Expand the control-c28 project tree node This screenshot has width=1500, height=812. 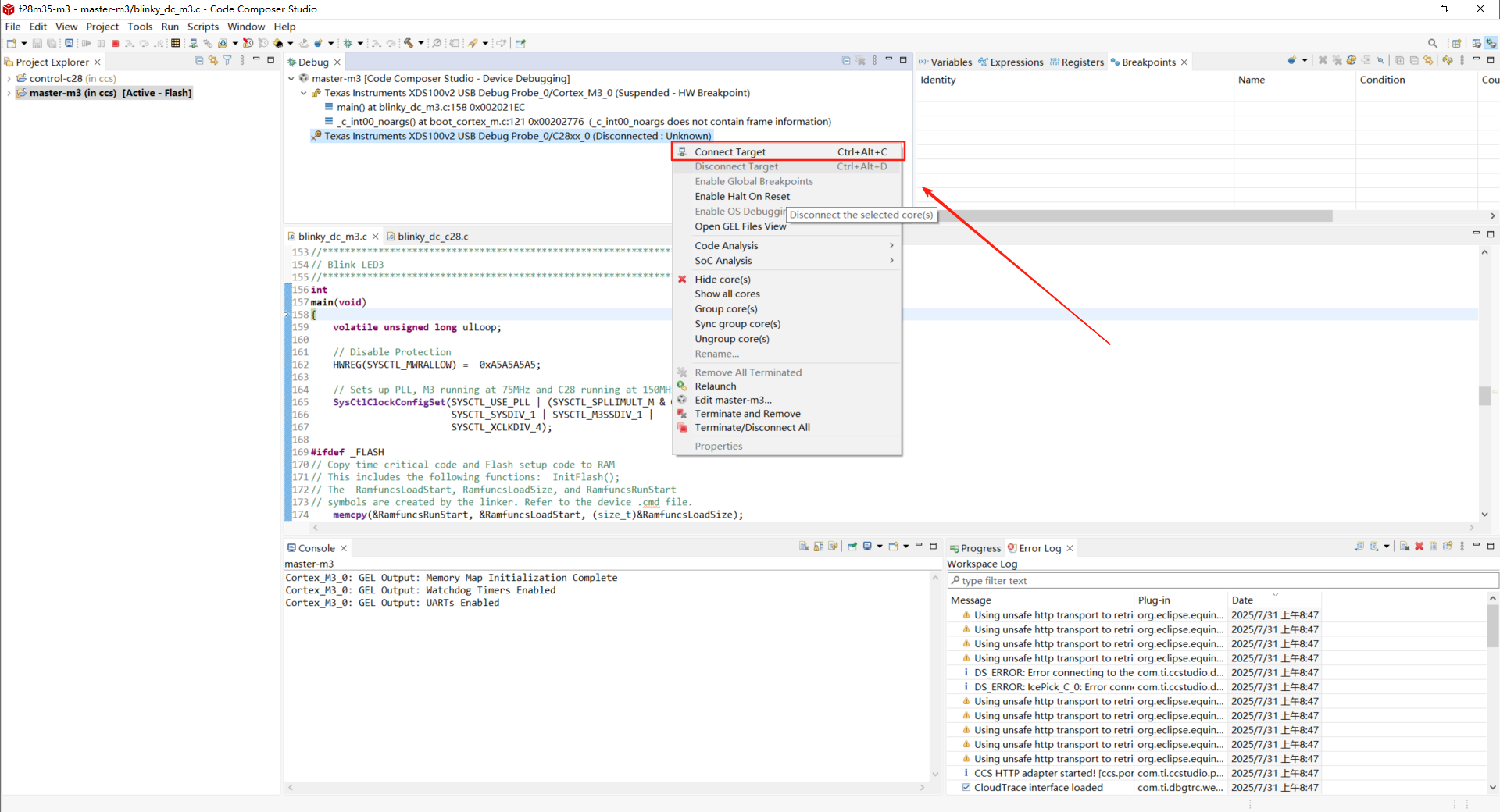coord(9,78)
